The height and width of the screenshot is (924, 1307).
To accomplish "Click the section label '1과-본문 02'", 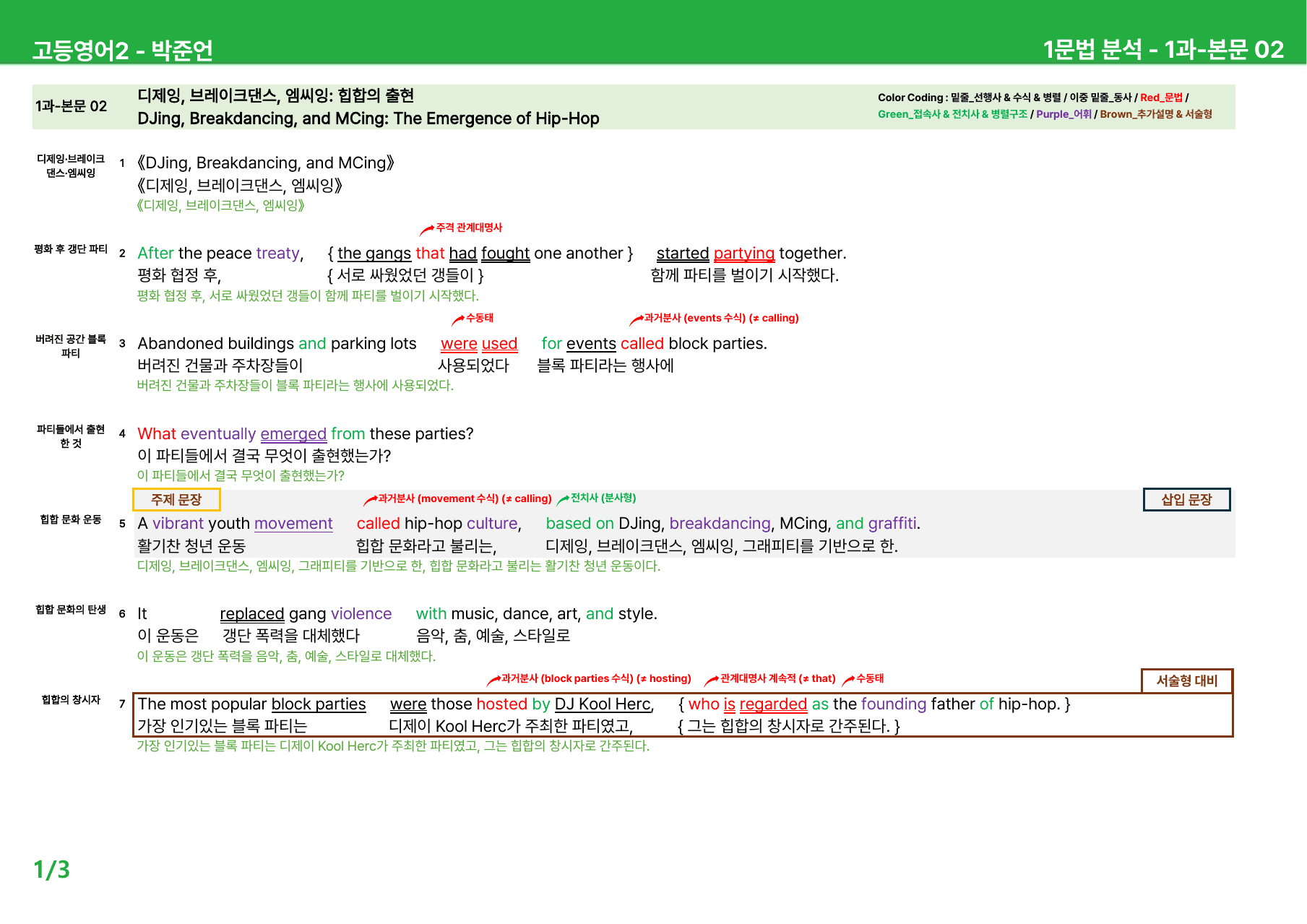I will click(71, 106).
